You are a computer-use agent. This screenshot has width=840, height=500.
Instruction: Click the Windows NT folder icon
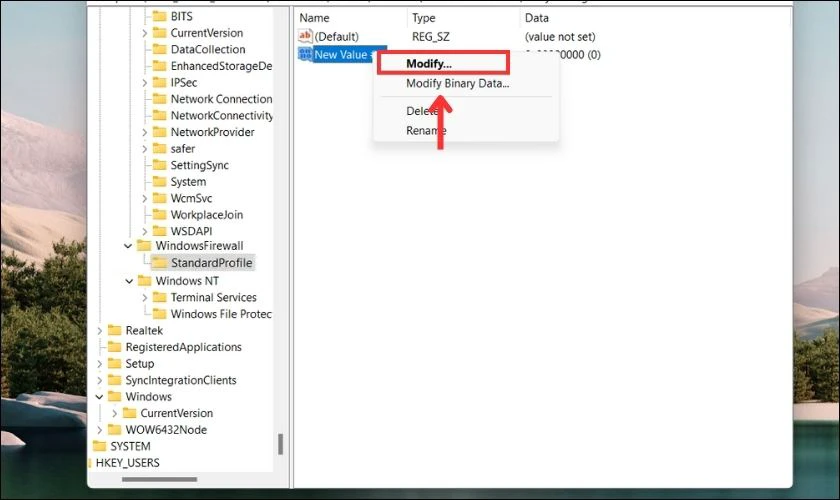click(x=145, y=281)
